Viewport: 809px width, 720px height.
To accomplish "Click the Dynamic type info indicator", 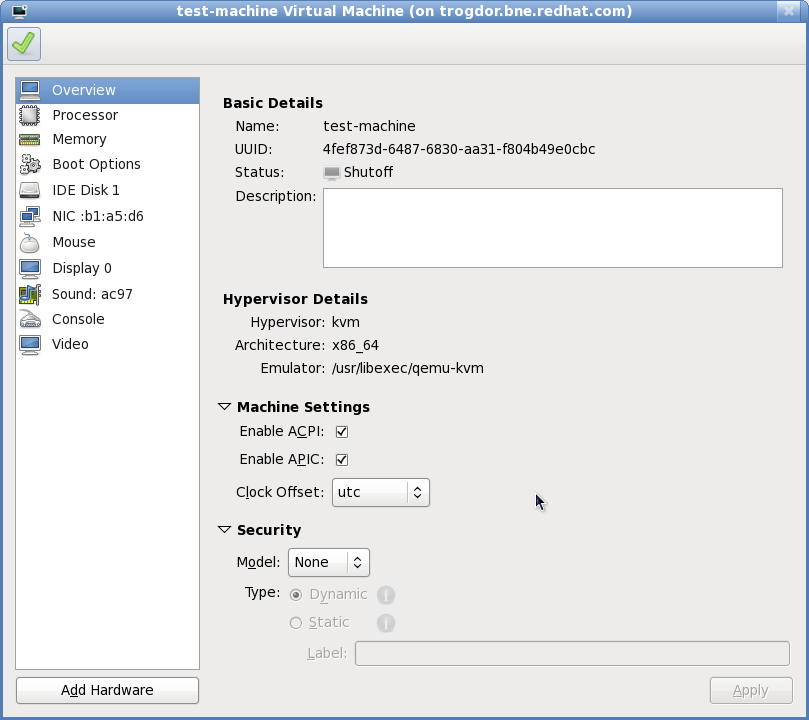I will (386, 594).
